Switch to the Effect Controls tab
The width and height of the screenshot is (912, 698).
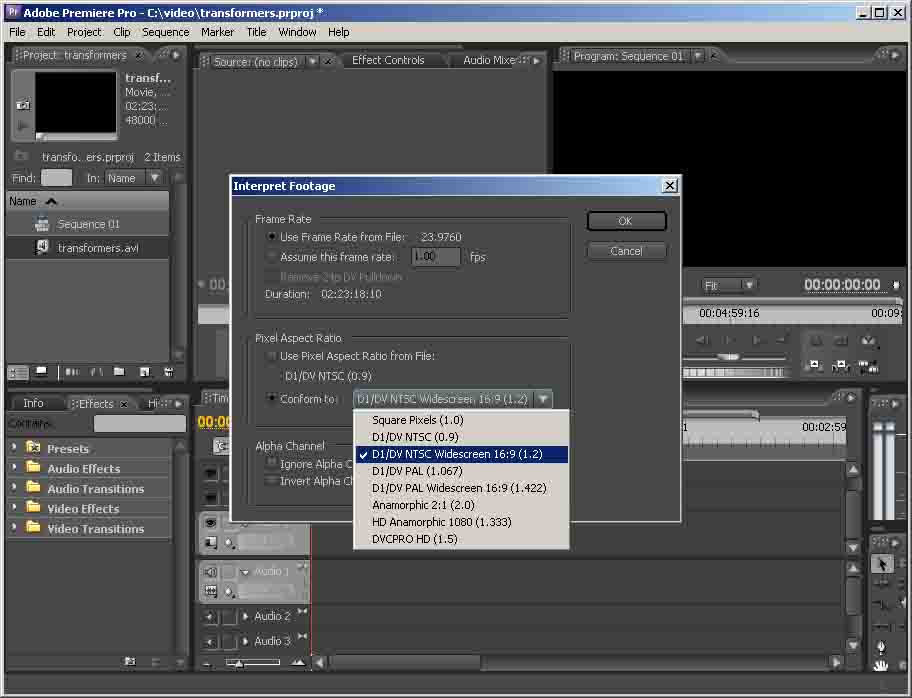[388, 60]
